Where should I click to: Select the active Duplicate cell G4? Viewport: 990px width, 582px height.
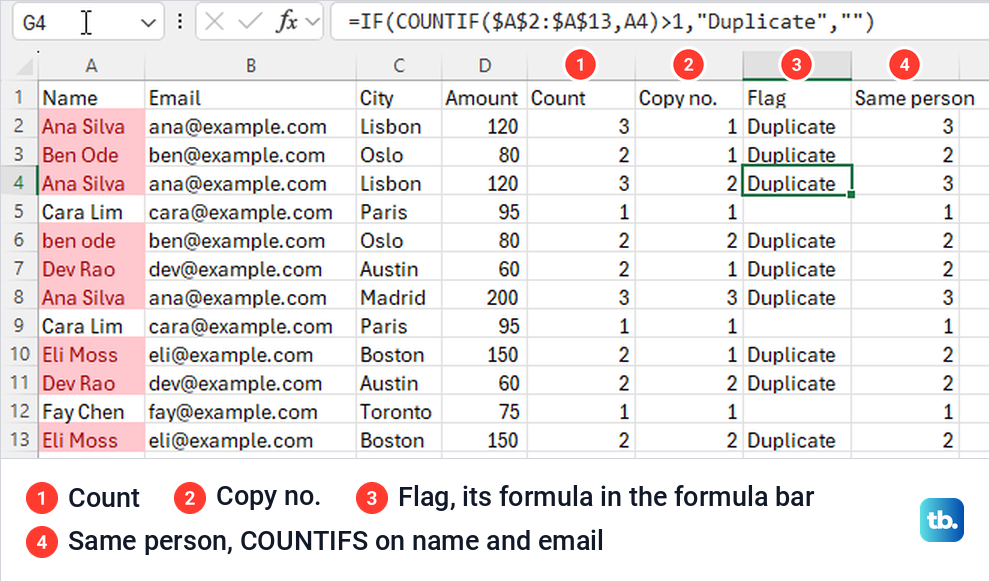pos(797,181)
